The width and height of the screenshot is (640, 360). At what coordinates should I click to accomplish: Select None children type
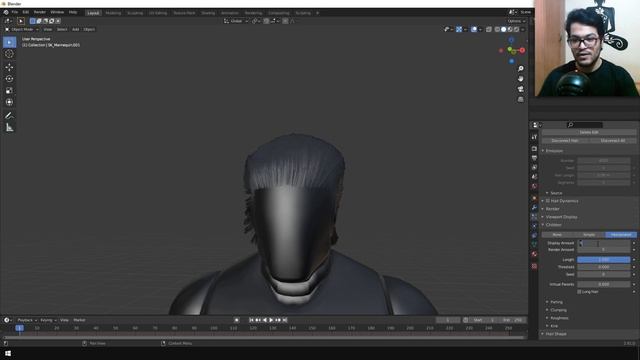point(557,235)
